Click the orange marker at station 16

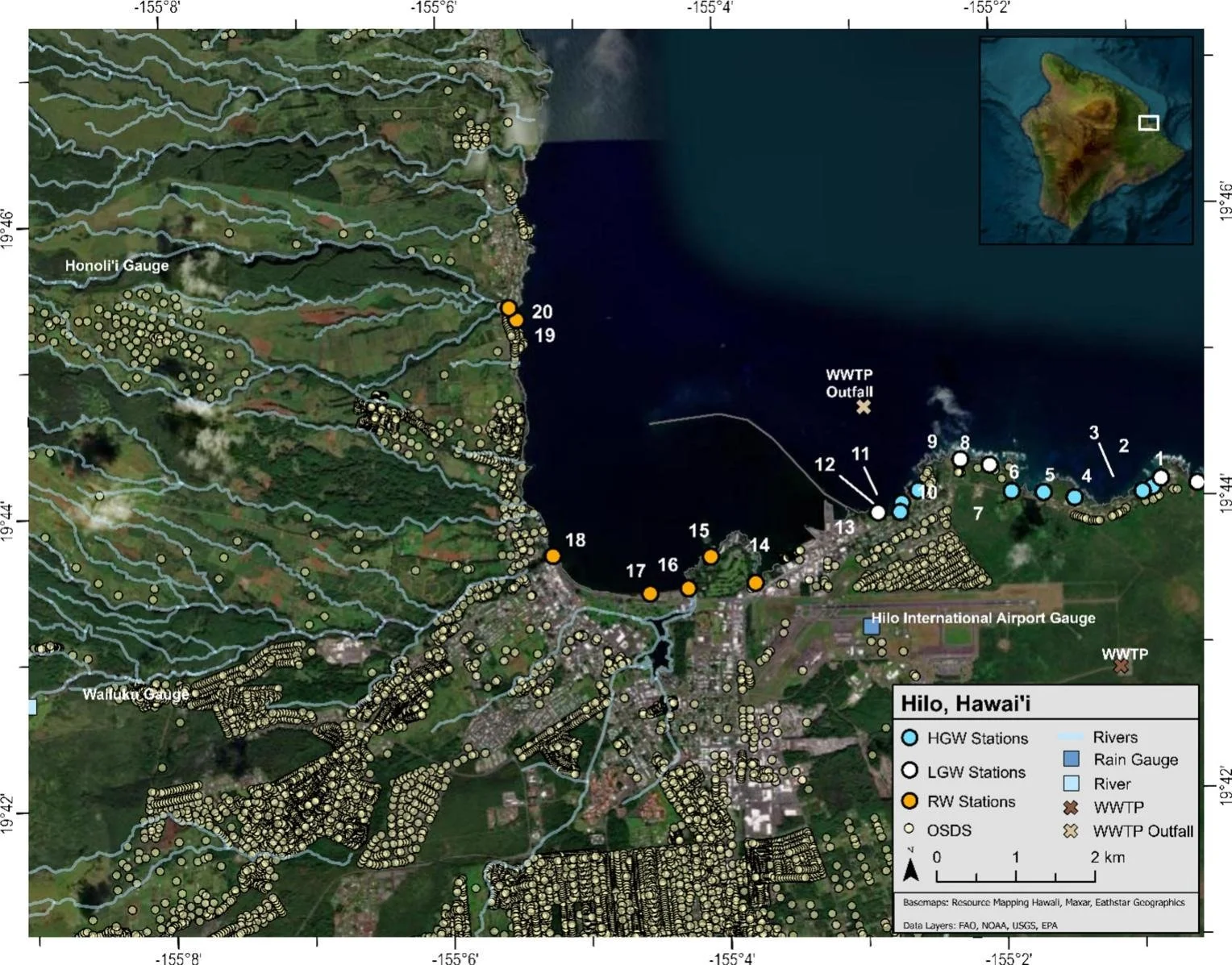[x=688, y=589]
